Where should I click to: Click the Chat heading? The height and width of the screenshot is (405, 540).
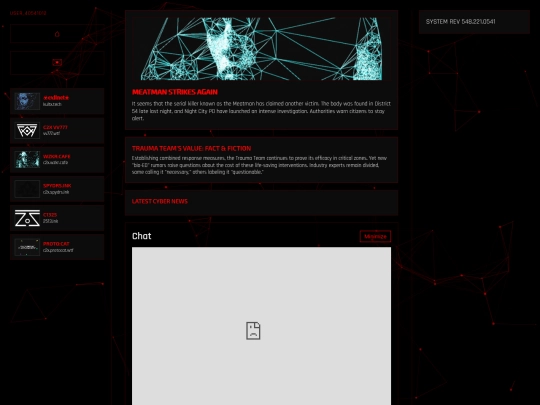(142, 236)
